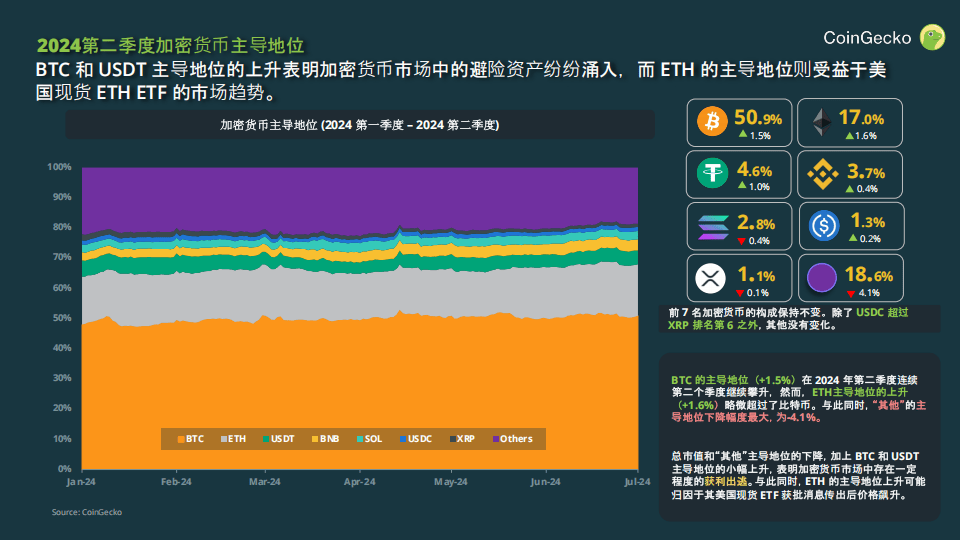The width and height of the screenshot is (960, 540).
Task: Click the Ethereum diamond icon
Action: pos(822,122)
